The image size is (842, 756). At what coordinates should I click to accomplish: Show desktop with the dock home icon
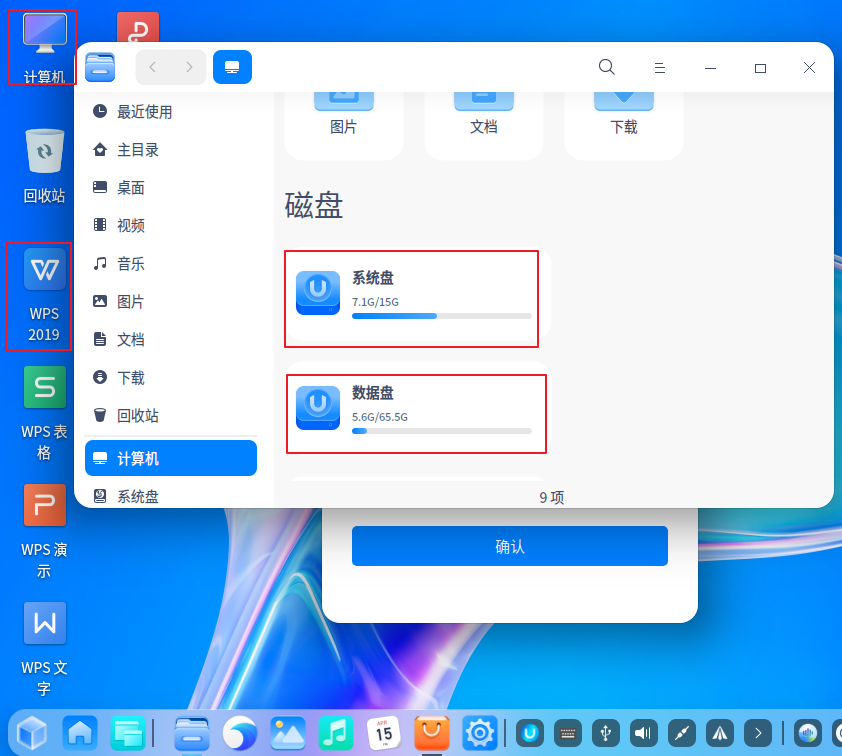click(80, 733)
